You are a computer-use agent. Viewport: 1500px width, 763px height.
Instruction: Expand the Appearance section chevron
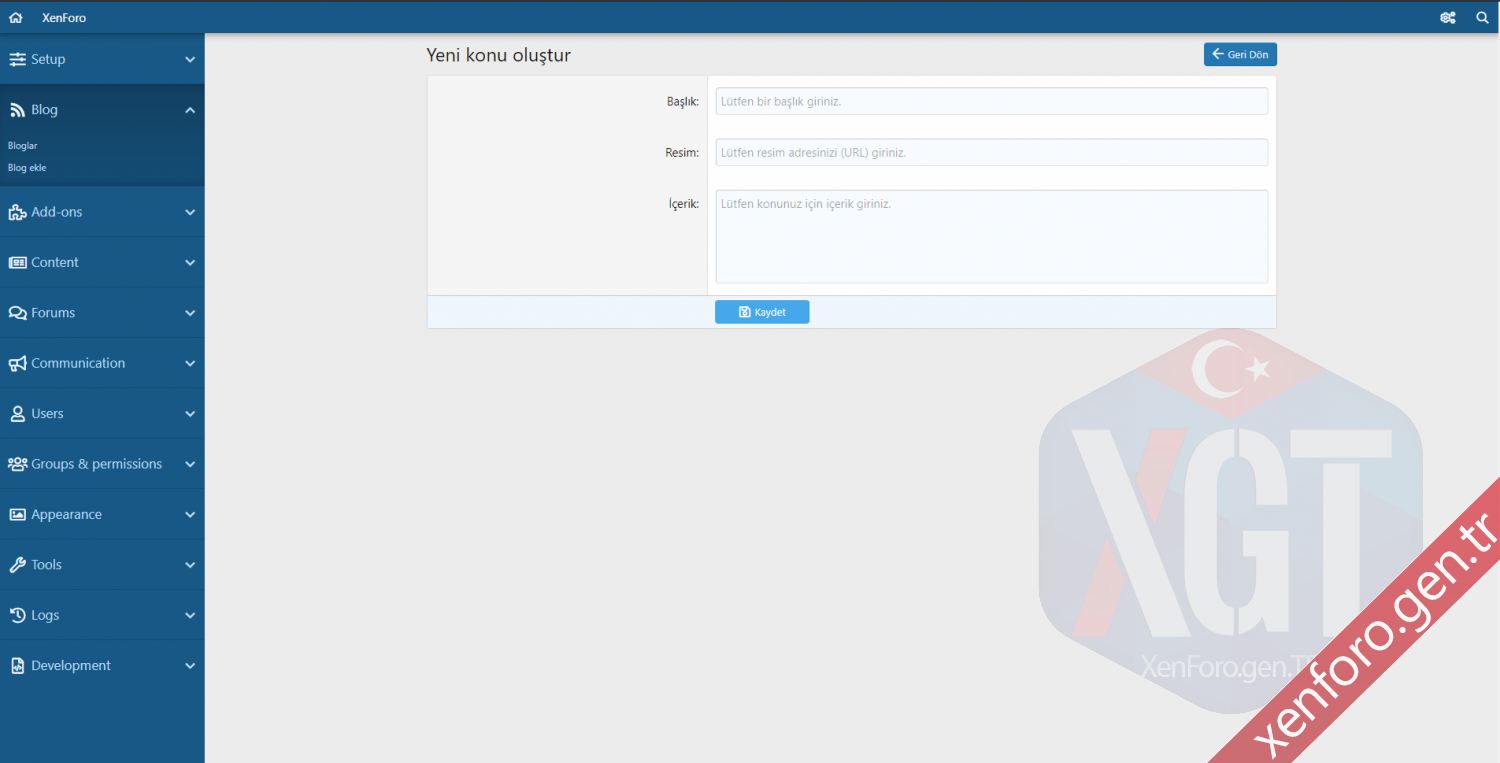coord(190,515)
